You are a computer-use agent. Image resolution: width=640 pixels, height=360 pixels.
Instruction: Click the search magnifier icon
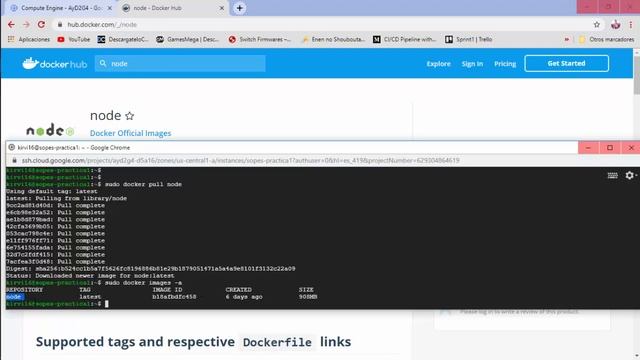[103, 64]
